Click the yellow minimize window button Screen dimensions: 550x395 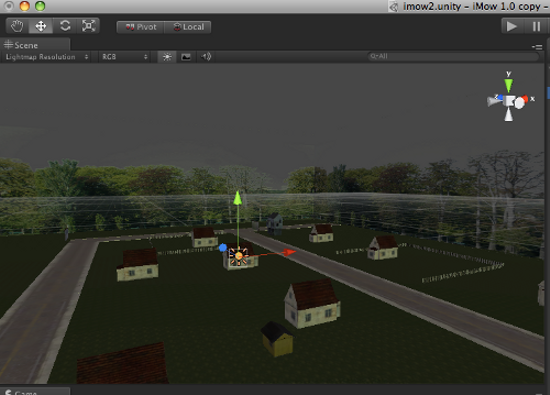point(25,6)
